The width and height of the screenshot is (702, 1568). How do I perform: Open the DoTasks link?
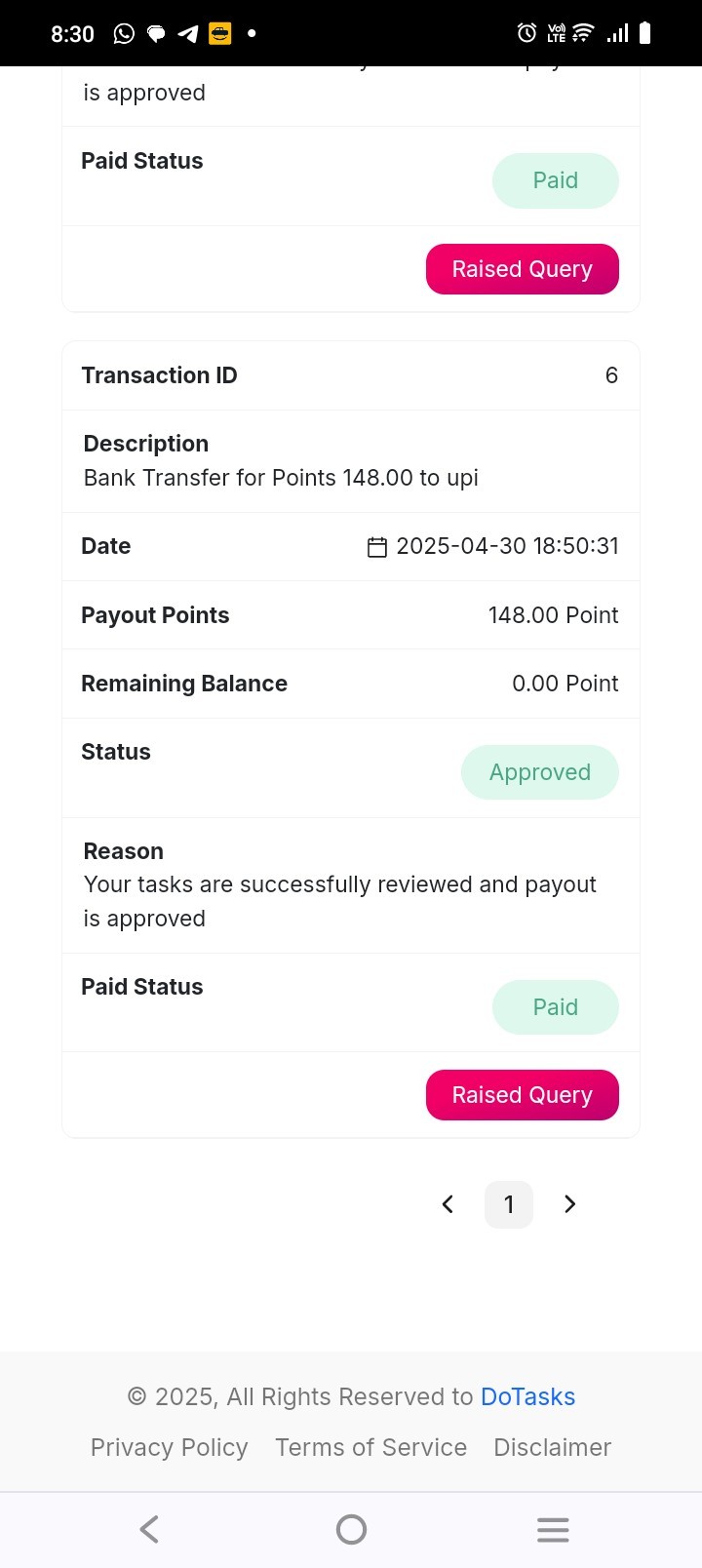click(x=527, y=1396)
